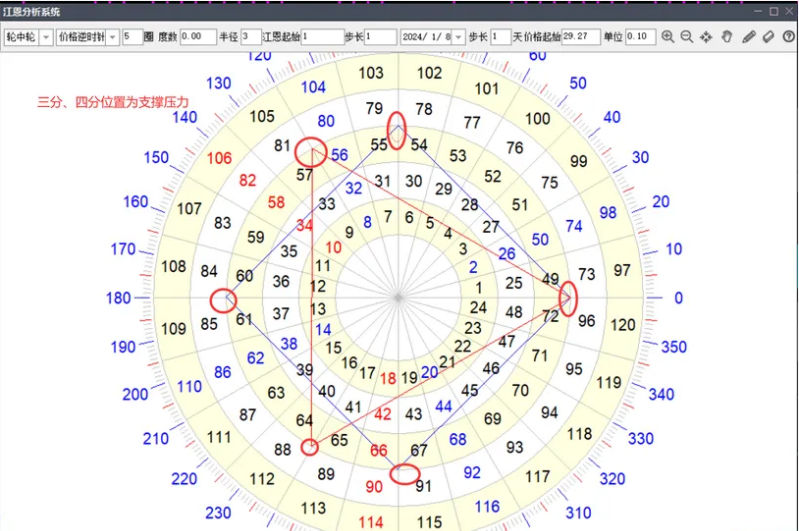Select the pencil drawing tool
This screenshot has height=531, width=799.
point(748,37)
